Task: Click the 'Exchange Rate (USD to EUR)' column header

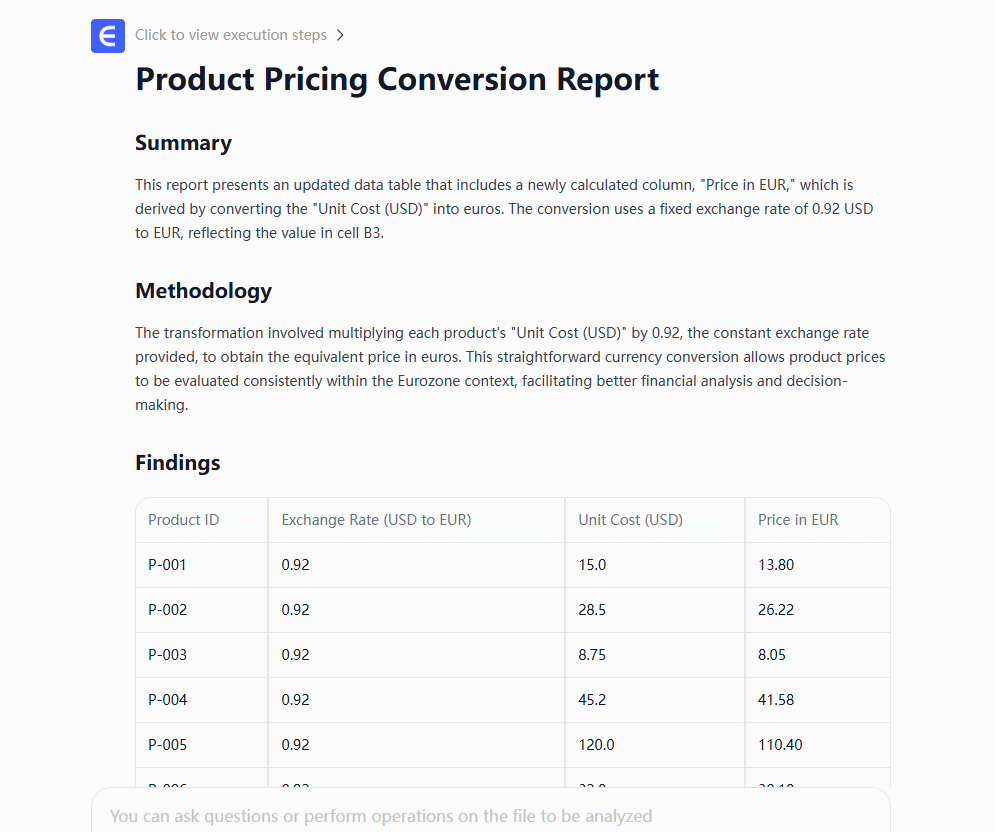Action: (376, 520)
